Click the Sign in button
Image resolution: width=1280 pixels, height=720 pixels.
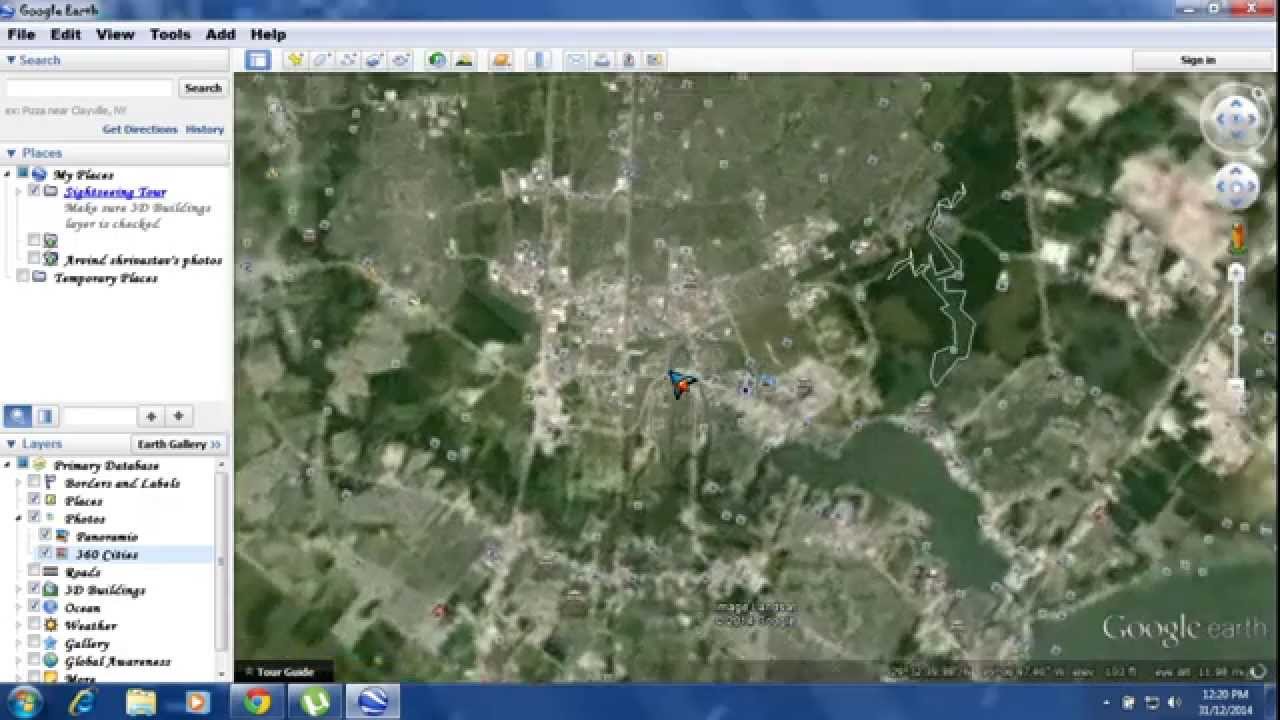coord(1198,60)
